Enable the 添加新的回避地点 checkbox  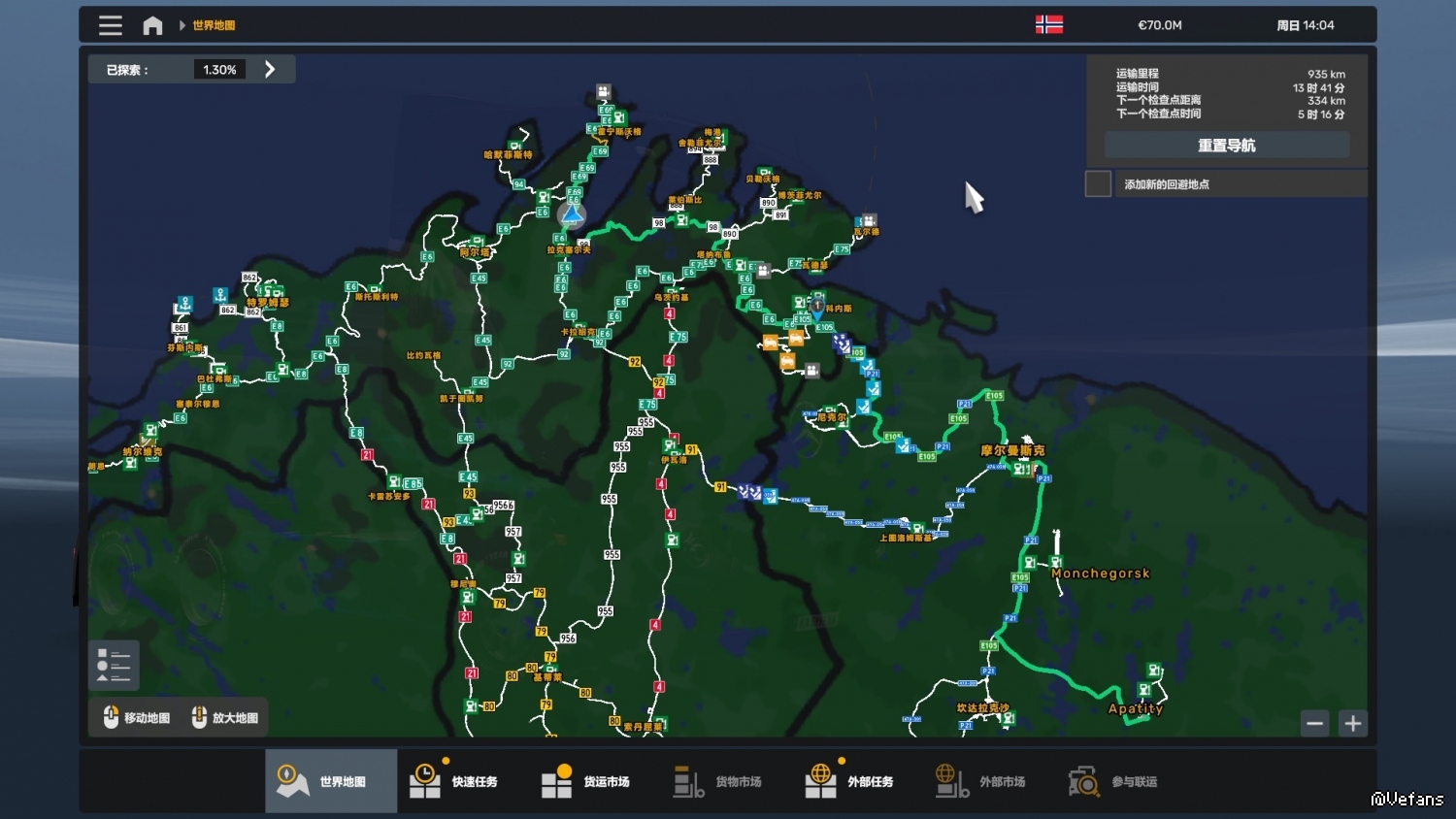tap(1098, 183)
